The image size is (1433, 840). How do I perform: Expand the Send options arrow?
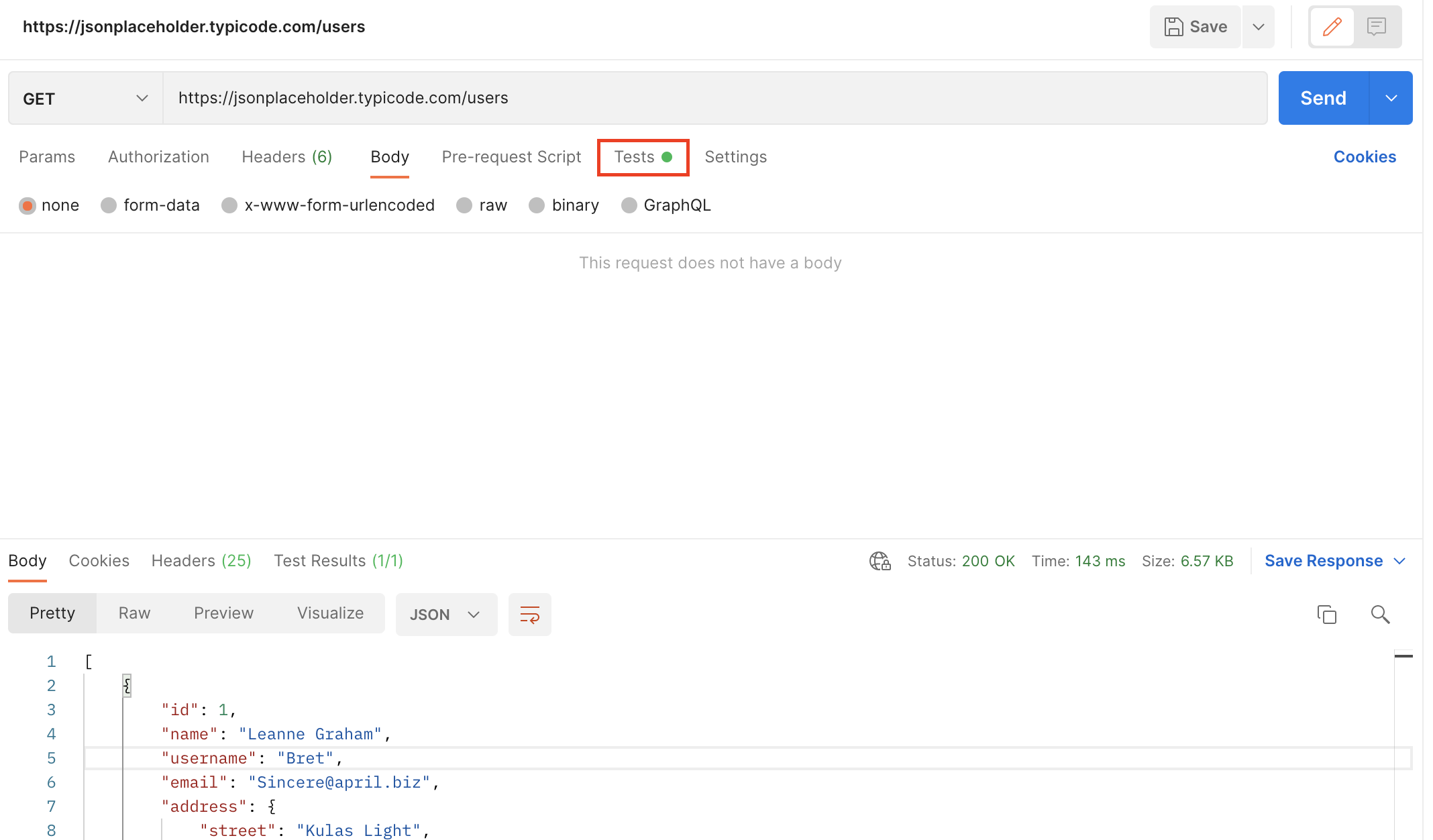point(1391,98)
